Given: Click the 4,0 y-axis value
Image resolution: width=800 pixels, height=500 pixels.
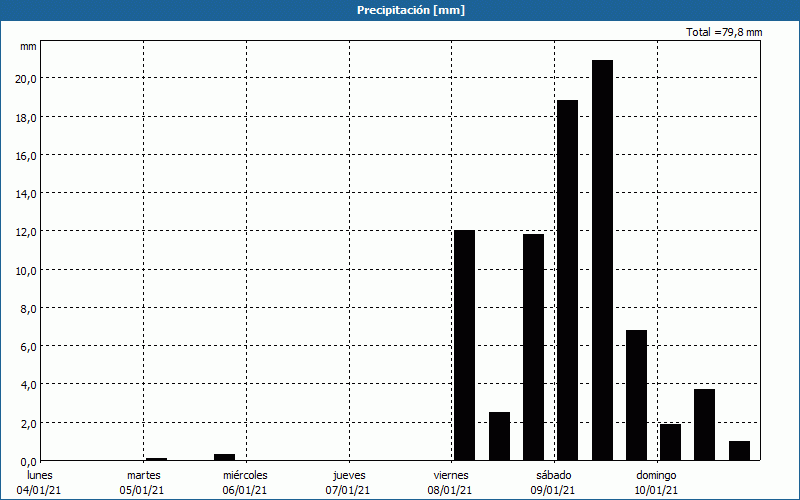Looking at the screenshot, I should tap(29, 385).
